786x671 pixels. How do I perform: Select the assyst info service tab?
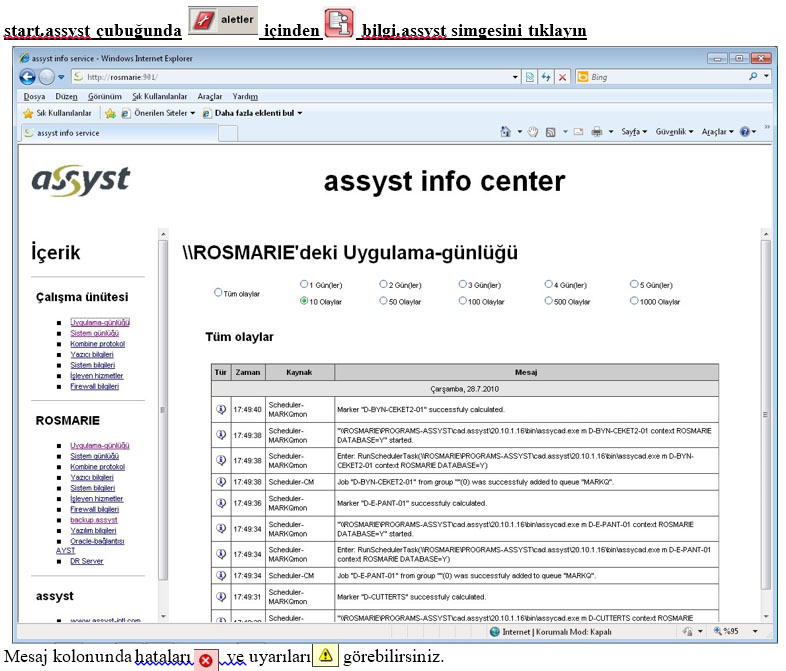point(119,133)
